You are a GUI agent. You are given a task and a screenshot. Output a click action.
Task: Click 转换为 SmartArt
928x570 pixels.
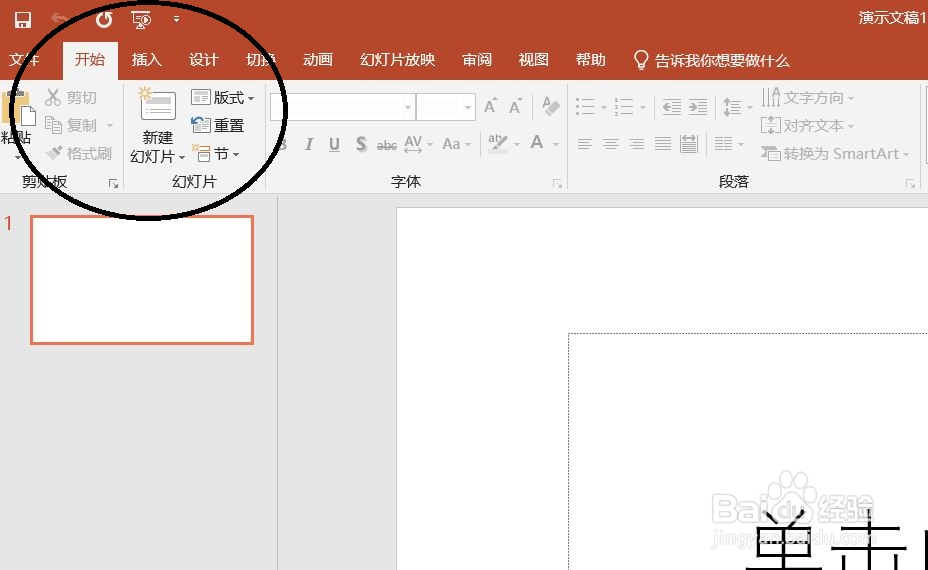pos(834,154)
